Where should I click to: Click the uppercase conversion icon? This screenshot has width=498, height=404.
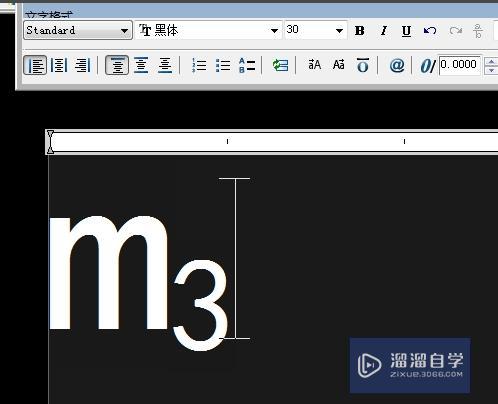pyautogui.click(x=314, y=64)
